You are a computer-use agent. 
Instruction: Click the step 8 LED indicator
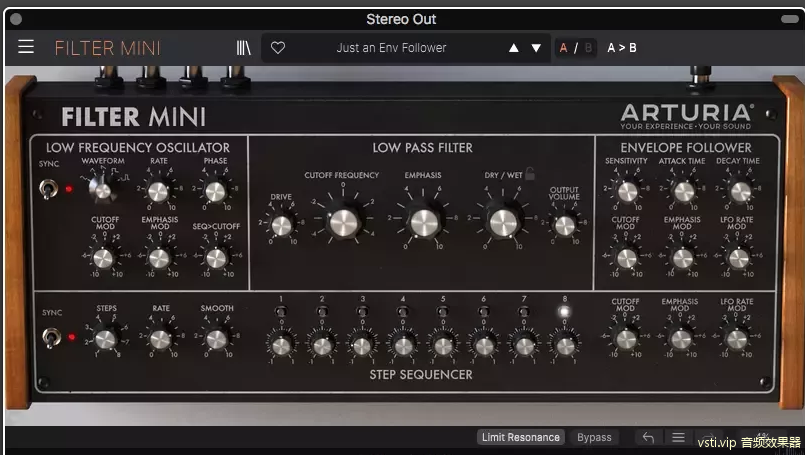click(565, 311)
